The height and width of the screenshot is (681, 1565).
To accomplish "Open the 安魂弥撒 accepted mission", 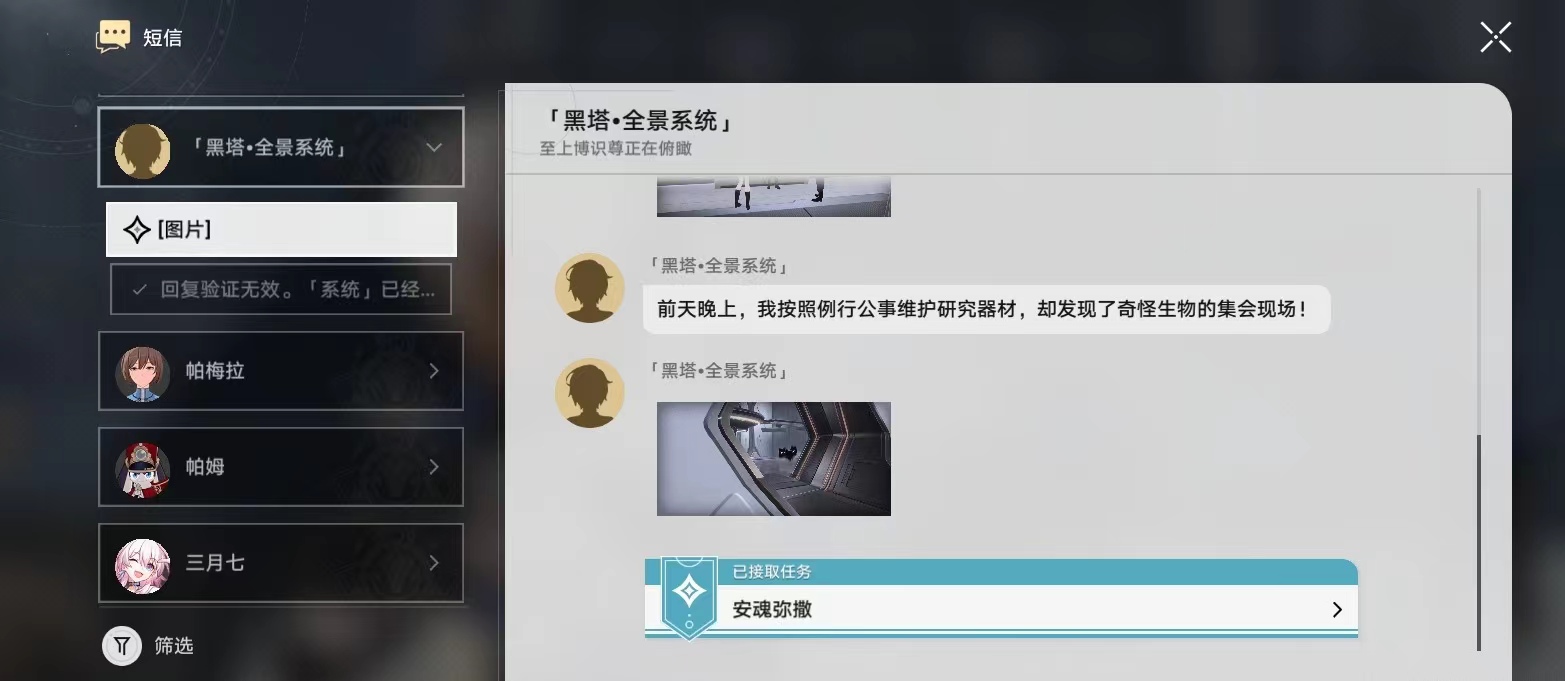I will pyautogui.click(x=1001, y=598).
